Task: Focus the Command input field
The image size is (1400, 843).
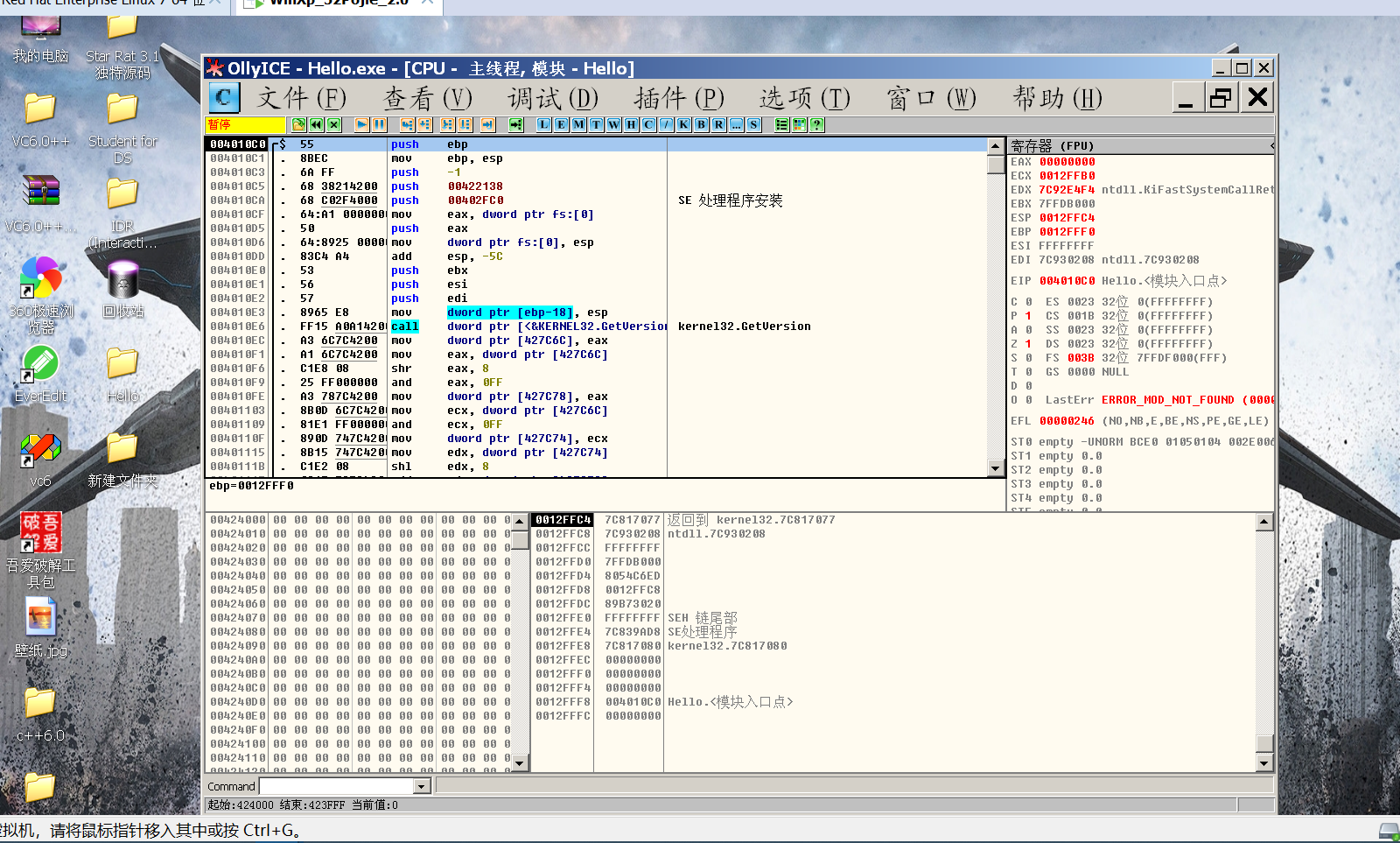Action: (x=337, y=786)
